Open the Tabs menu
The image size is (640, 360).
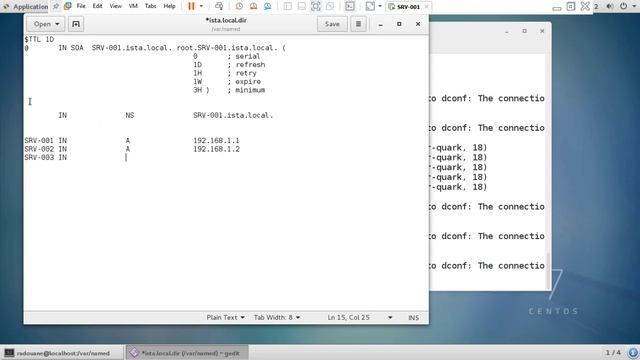point(151,6)
